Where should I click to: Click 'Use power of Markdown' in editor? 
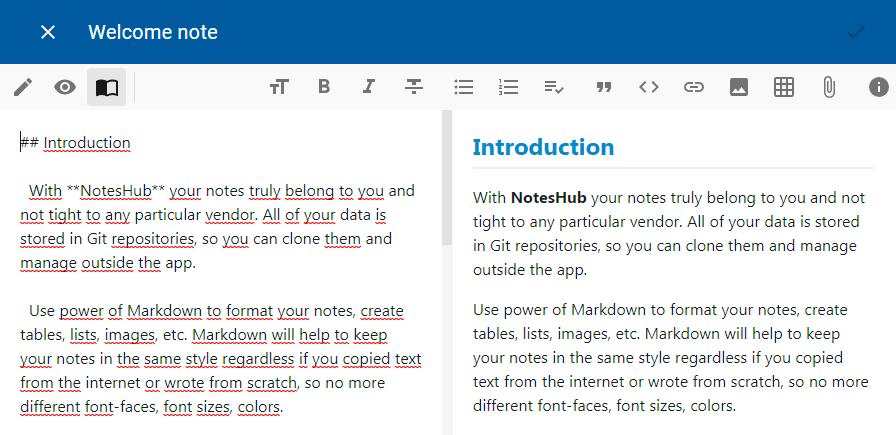[x=115, y=312]
